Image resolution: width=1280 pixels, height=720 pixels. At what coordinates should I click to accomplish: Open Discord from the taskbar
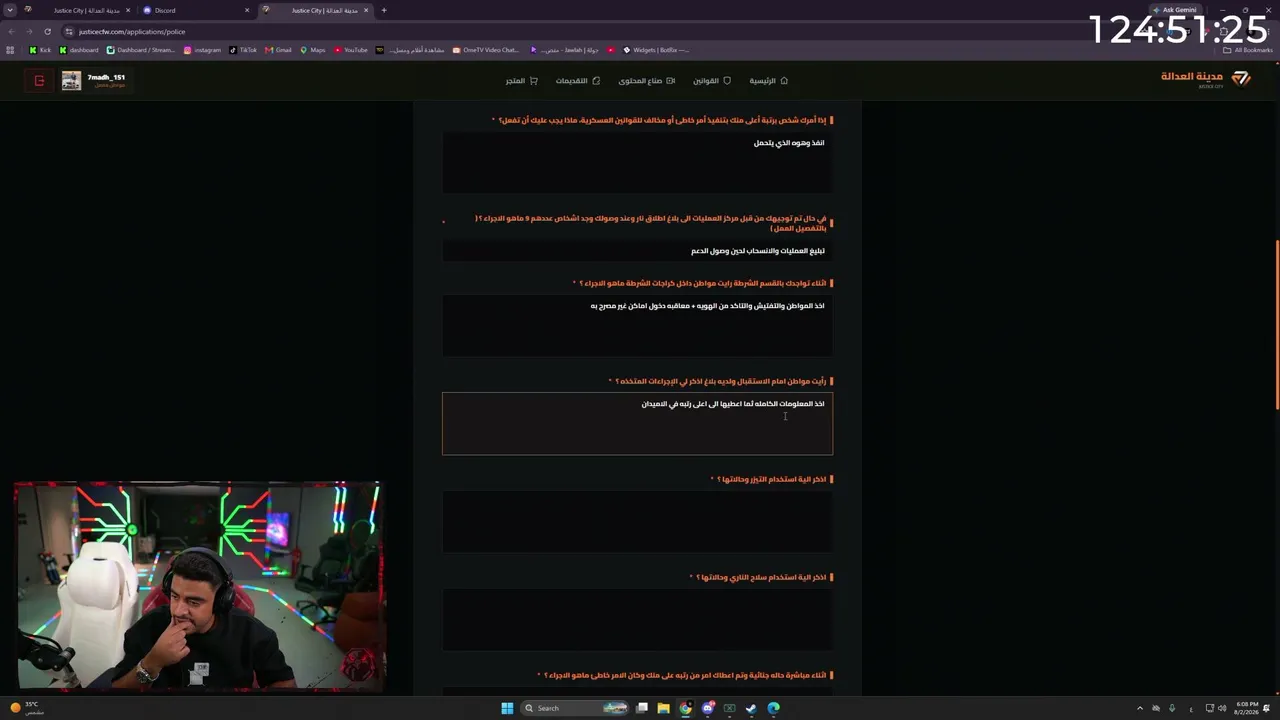[x=707, y=708]
